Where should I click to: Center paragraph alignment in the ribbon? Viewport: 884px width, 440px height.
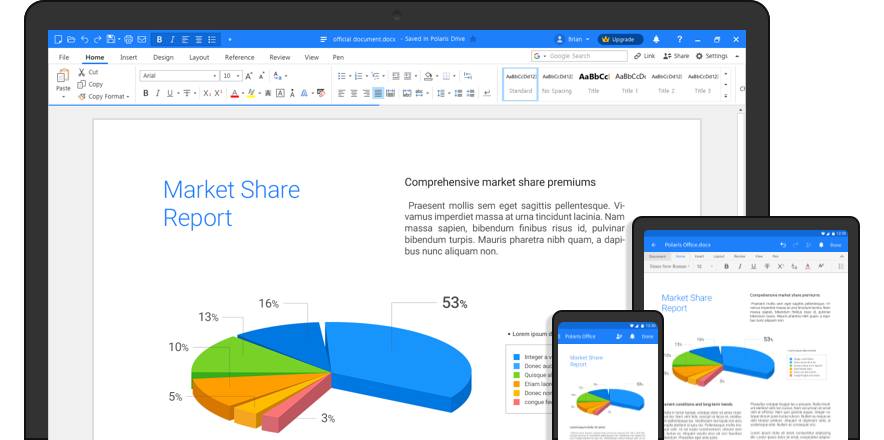pyautogui.click(x=354, y=93)
